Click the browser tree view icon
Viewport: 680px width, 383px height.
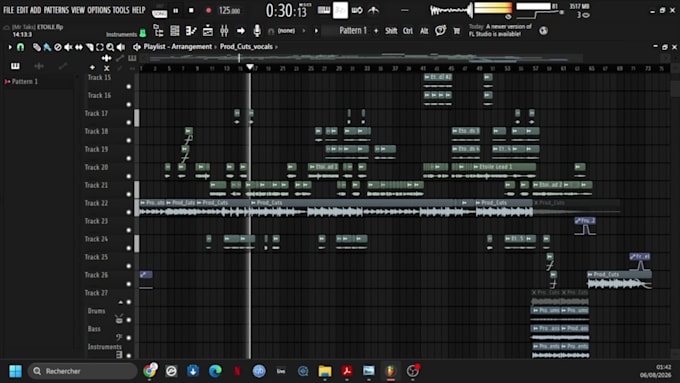[159, 31]
